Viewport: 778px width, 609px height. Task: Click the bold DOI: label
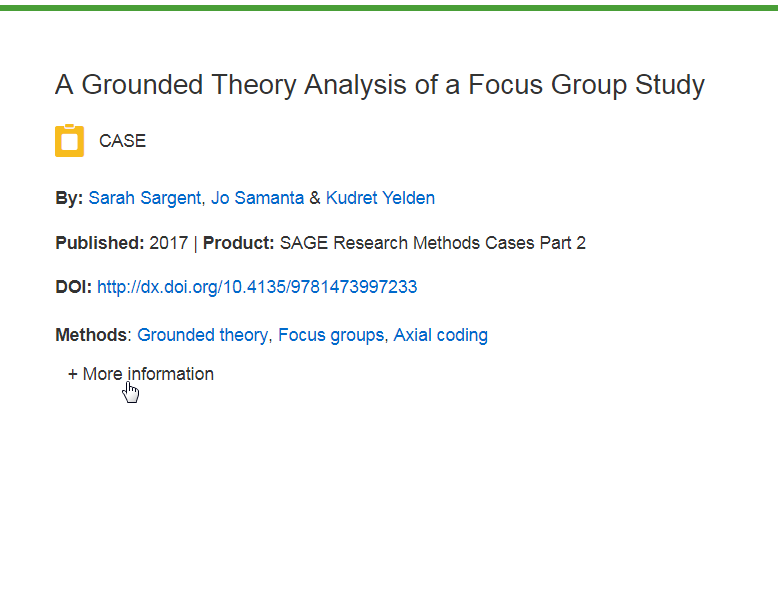pos(73,287)
